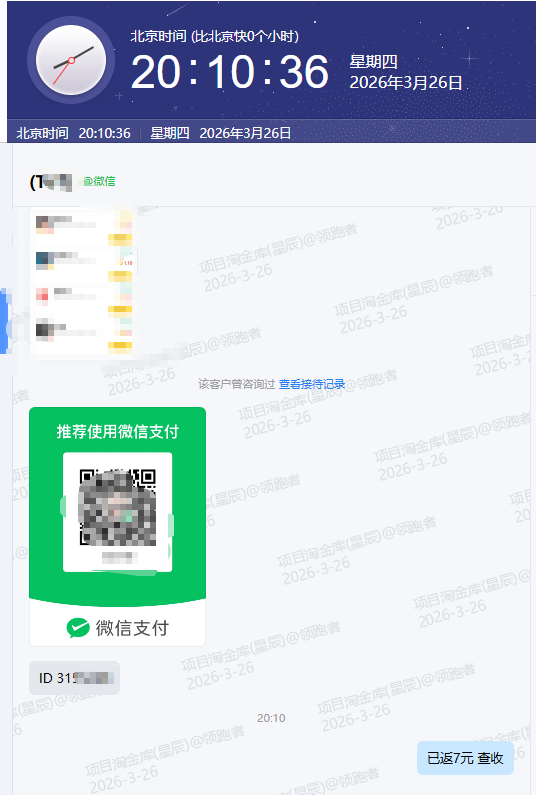Image resolution: width=536 pixels, height=795 pixels.
Task: Click the 微信支付 caption under QR card
Action: 132,628
